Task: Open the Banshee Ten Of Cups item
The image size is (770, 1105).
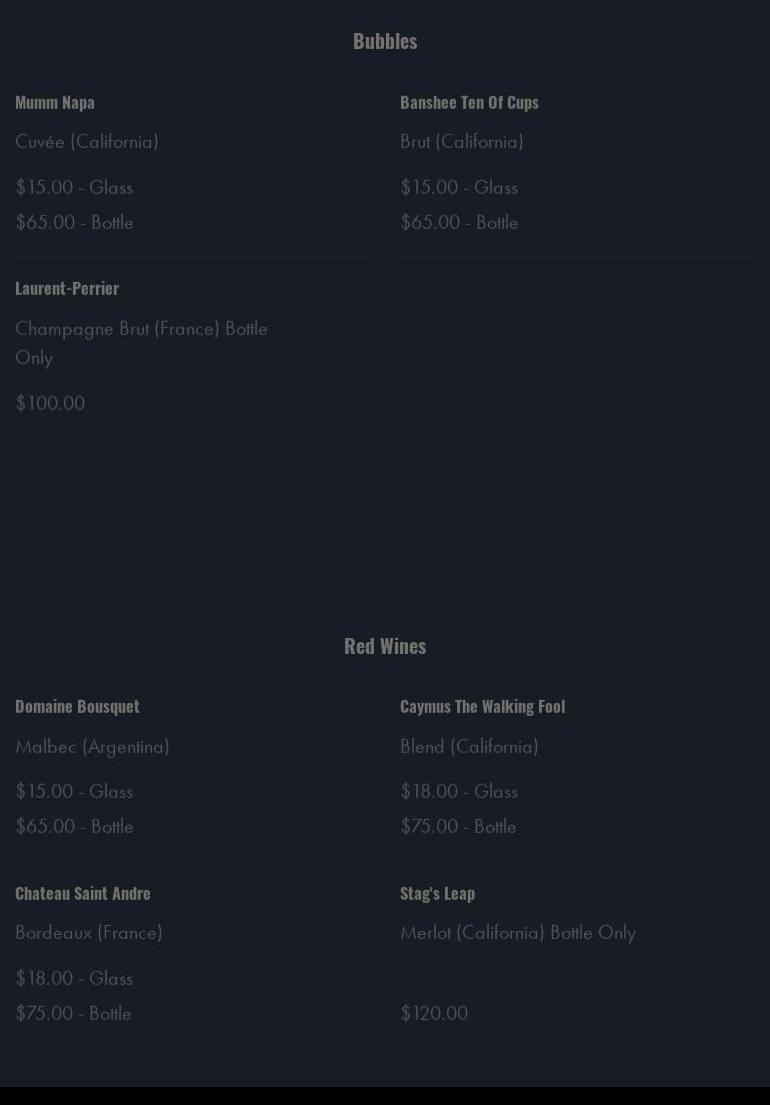Action: tap(469, 102)
